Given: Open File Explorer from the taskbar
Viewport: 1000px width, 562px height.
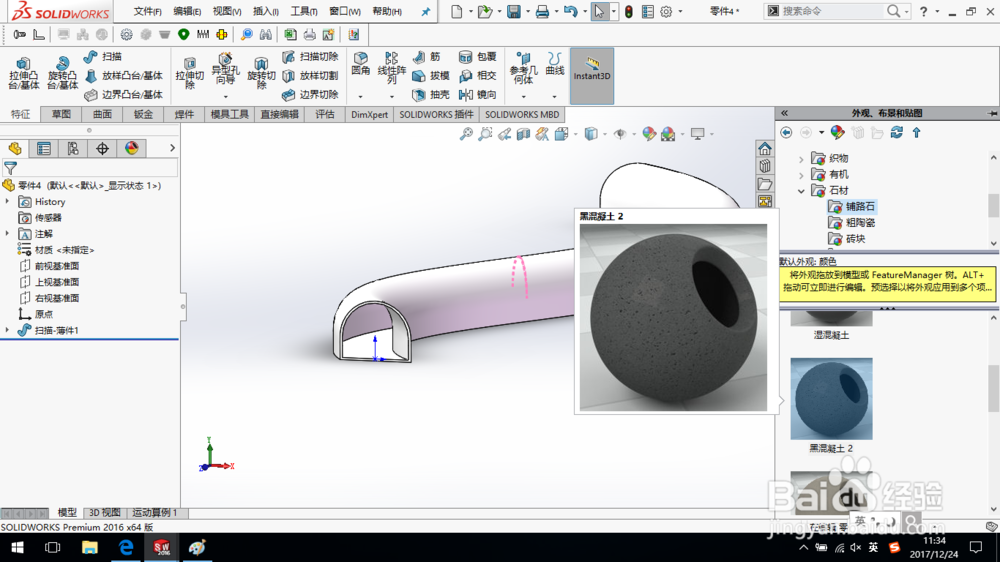Looking at the screenshot, I should coord(89,547).
